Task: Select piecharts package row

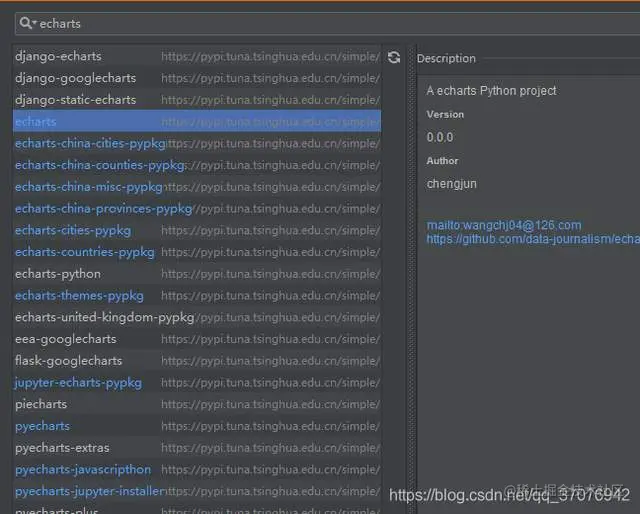Action: click(197, 404)
